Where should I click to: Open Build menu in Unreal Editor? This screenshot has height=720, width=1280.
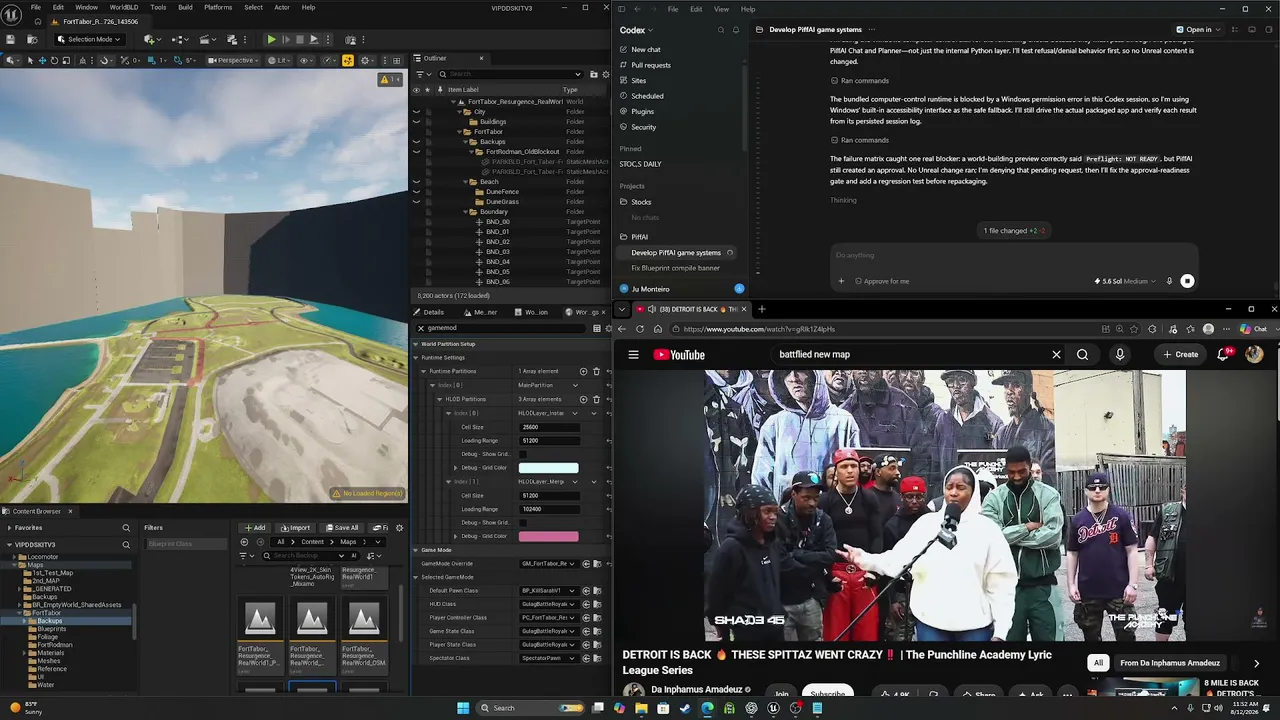coord(185,7)
